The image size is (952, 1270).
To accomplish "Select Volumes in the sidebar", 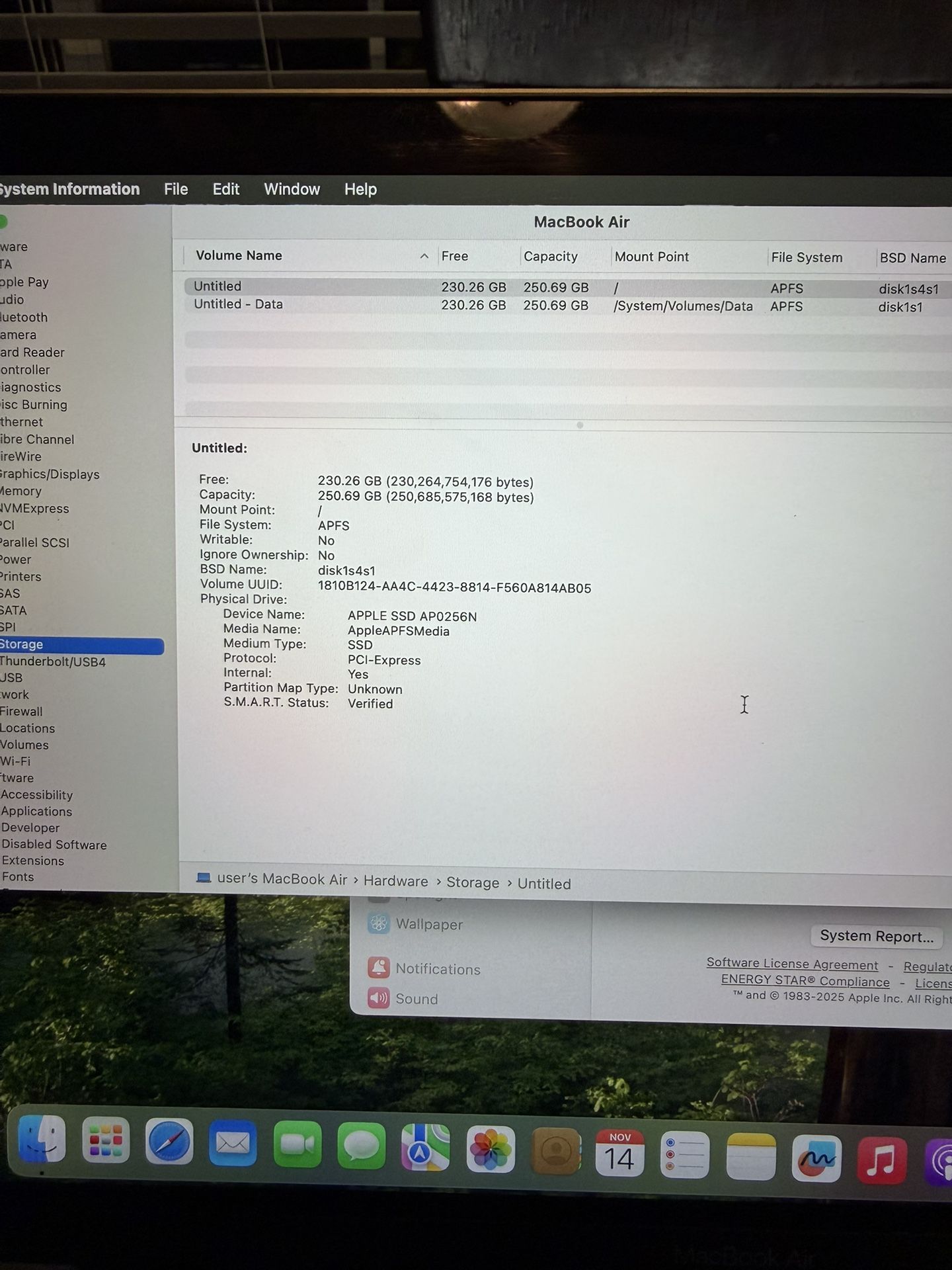I will (x=24, y=745).
